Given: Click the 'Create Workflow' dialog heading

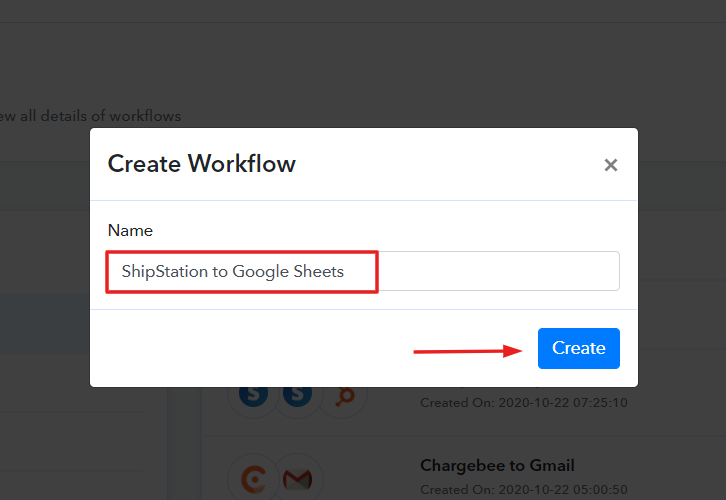Looking at the screenshot, I should [201, 164].
